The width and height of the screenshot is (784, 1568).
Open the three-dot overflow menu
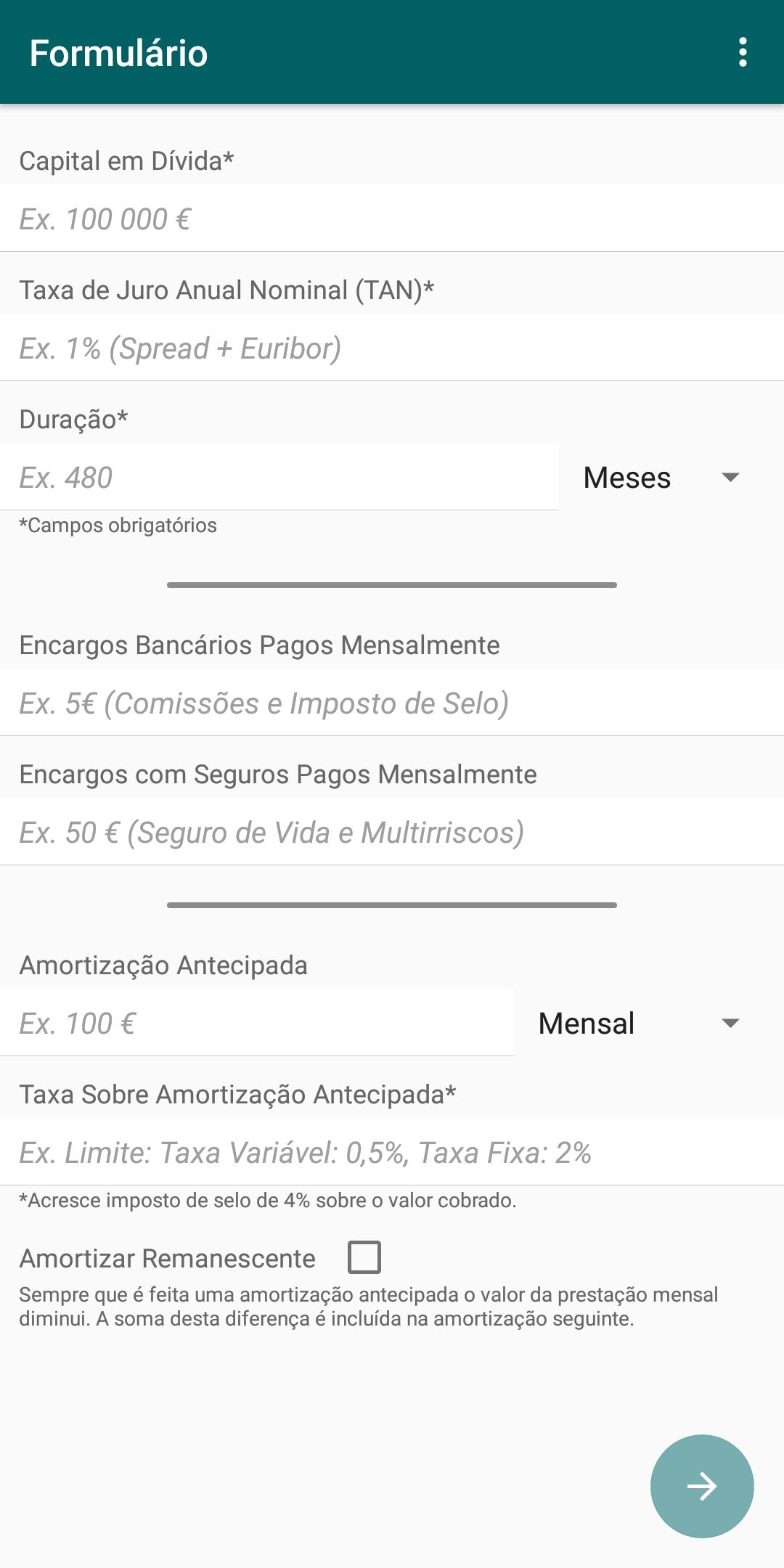click(742, 52)
